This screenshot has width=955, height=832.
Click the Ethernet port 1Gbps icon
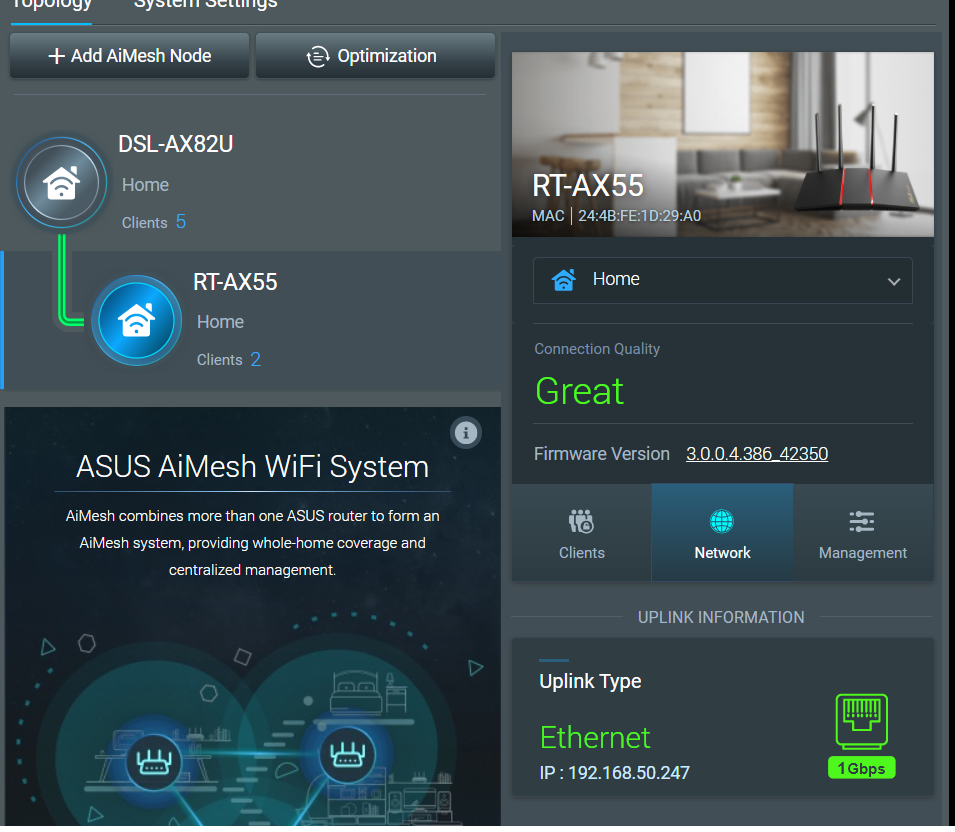861,721
